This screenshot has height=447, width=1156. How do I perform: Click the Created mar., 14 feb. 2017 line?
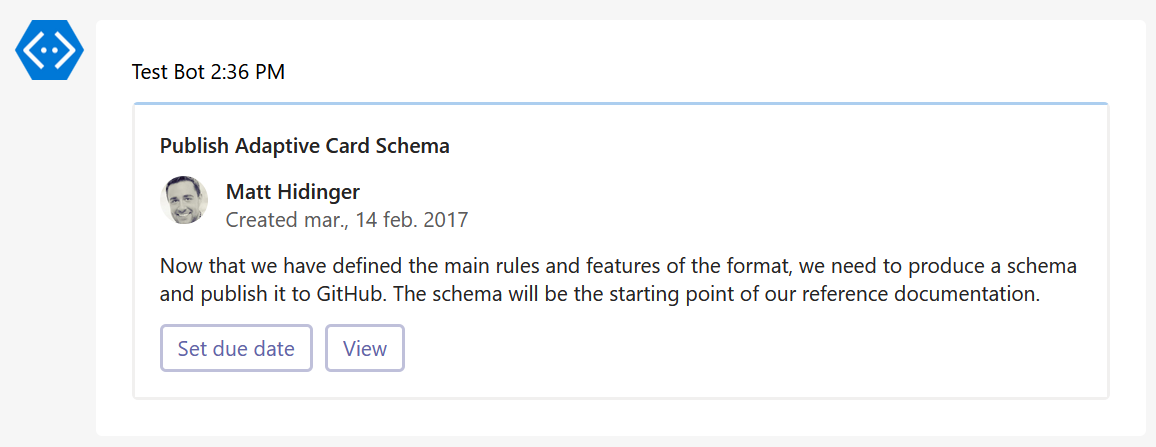click(x=346, y=220)
